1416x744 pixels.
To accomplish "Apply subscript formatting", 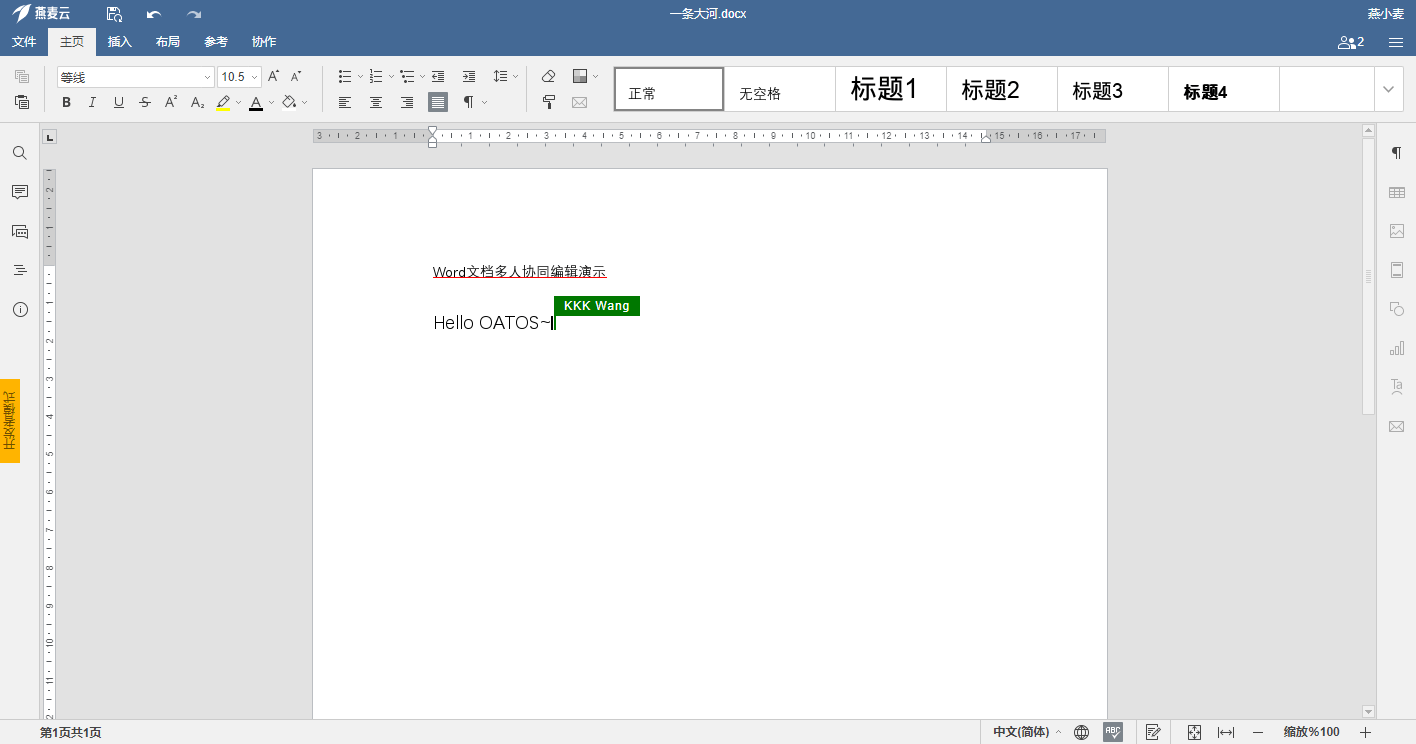I will [197, 102].
